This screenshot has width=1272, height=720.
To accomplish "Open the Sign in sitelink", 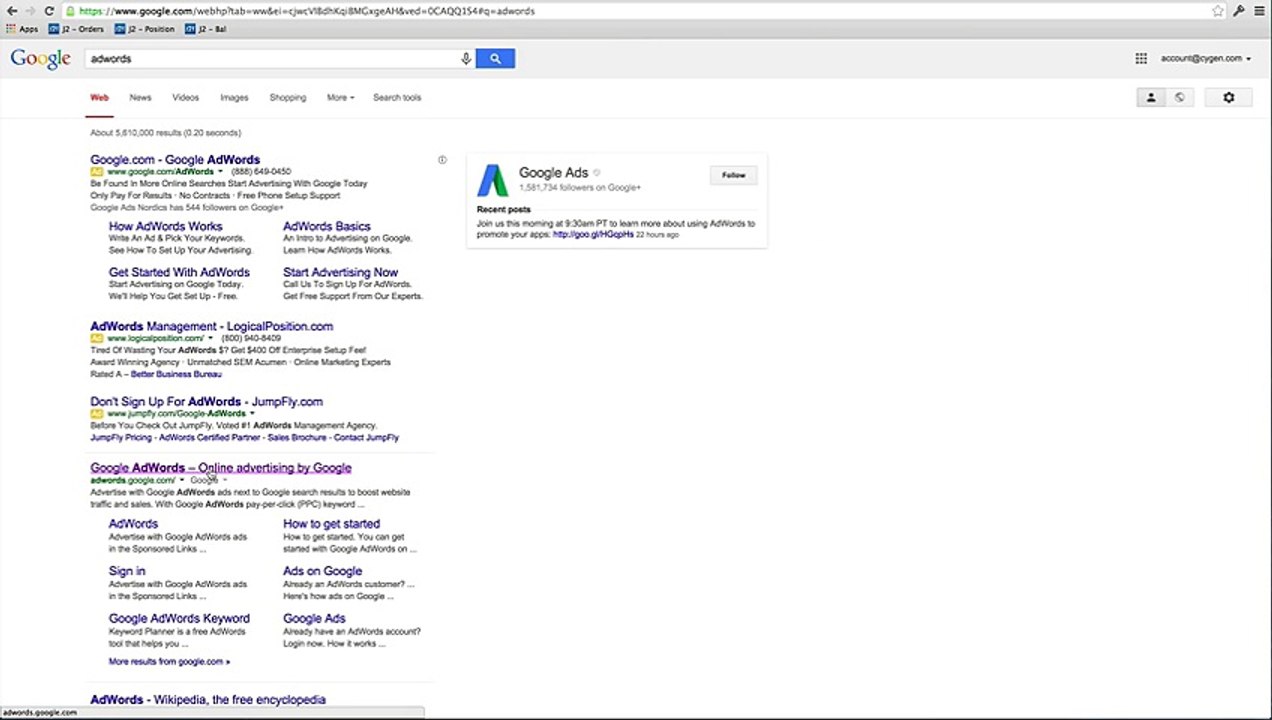I will point(127,571).
